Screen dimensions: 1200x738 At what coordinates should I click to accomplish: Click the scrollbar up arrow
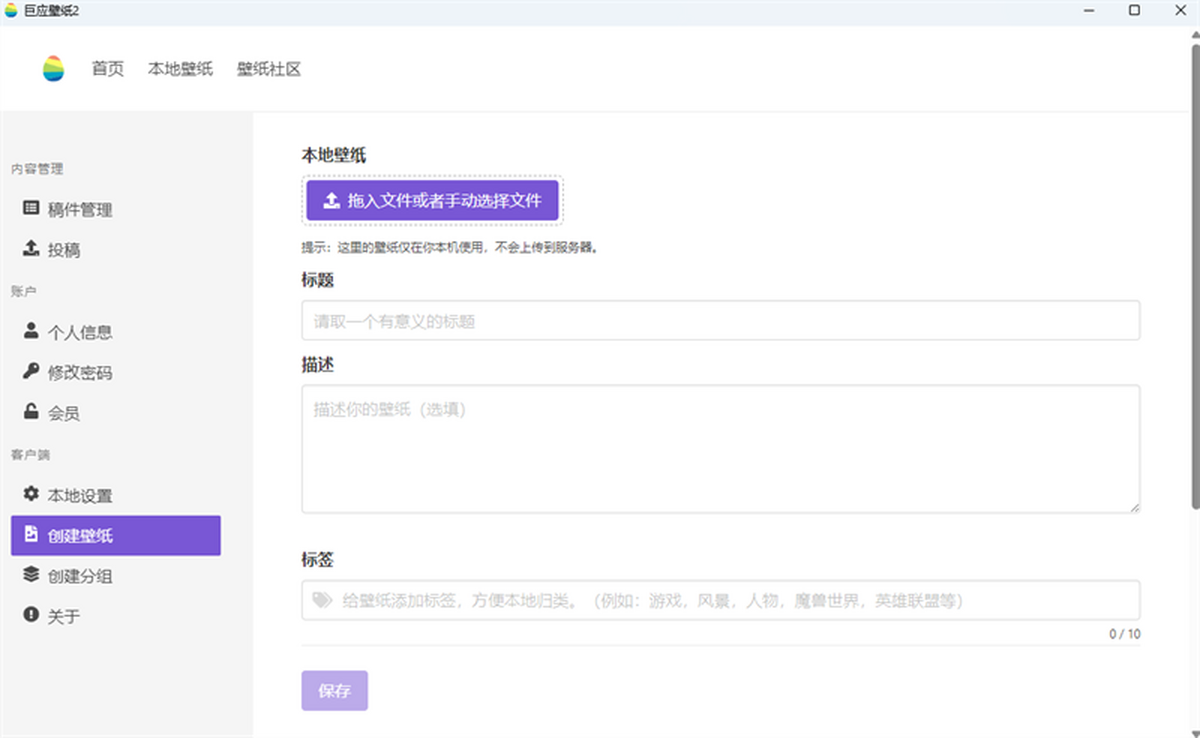(1195, 34)
